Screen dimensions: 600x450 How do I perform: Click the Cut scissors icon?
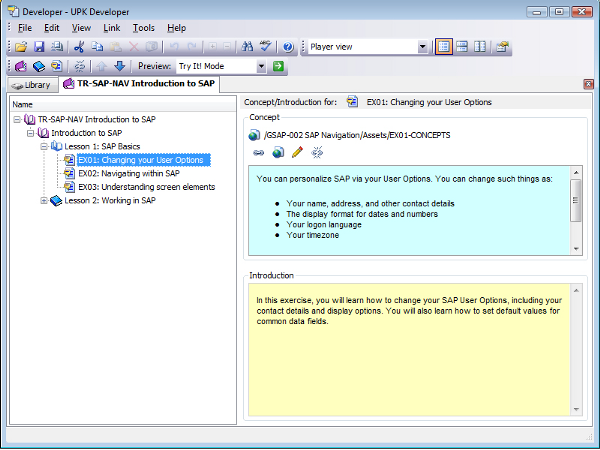[x=79, y=47]
